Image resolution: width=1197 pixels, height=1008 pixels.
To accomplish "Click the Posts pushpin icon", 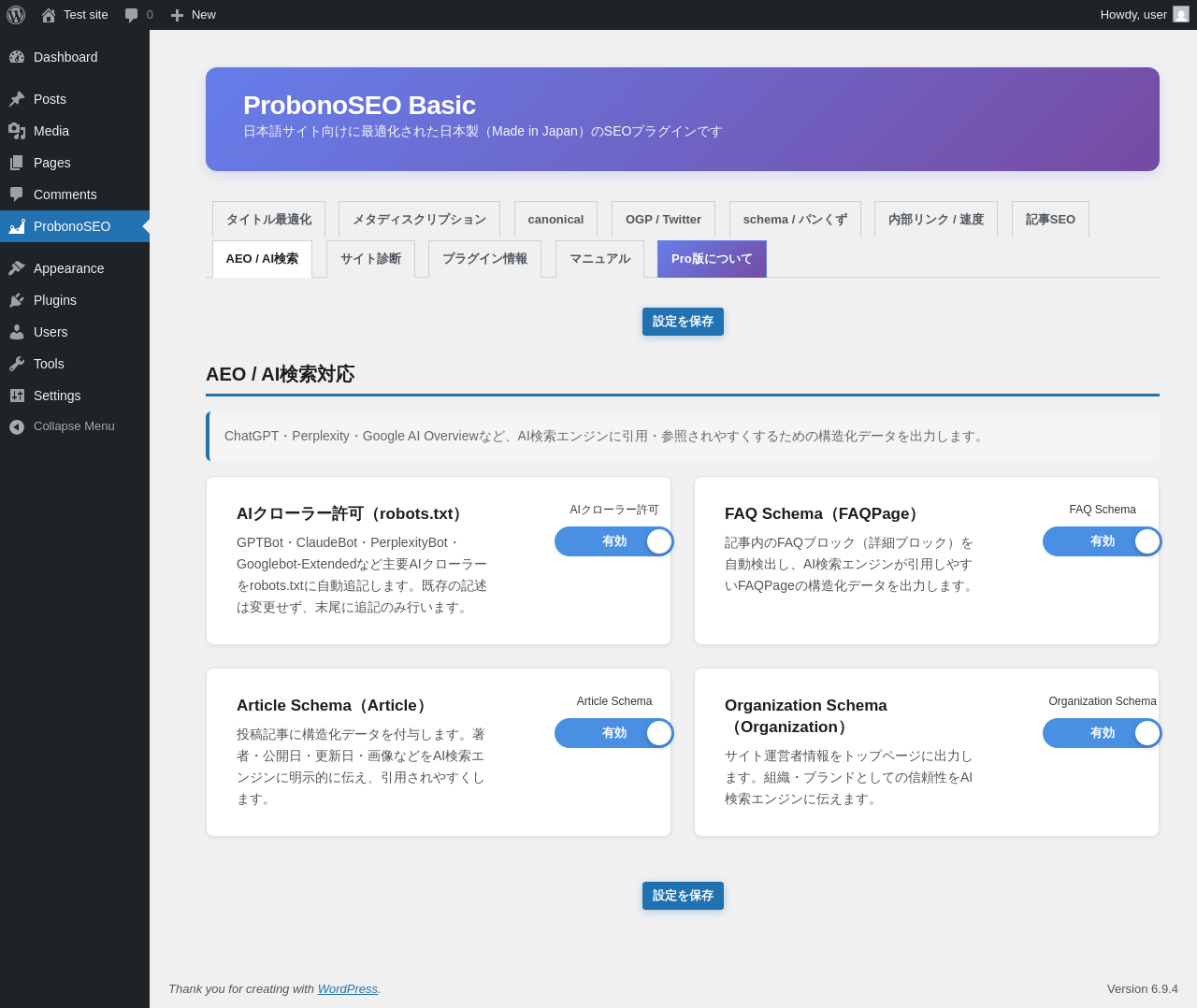I will (17, 99).
